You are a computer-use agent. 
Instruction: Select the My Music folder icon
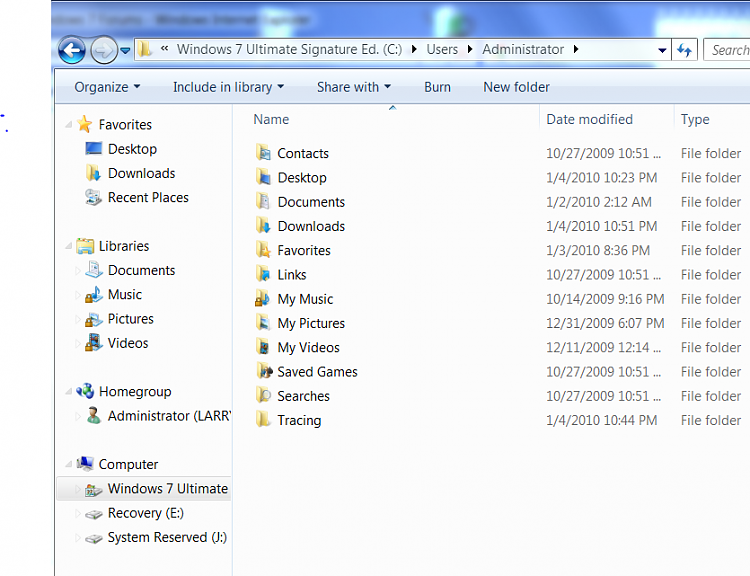263,299
